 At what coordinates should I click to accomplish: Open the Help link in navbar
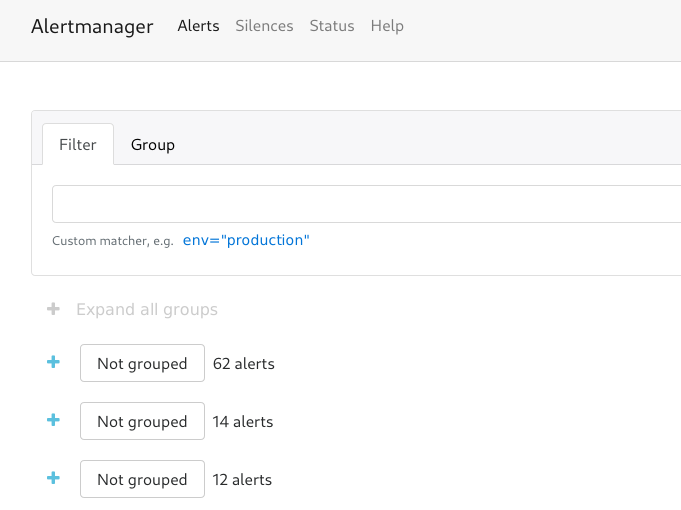(x=387, y=26)
